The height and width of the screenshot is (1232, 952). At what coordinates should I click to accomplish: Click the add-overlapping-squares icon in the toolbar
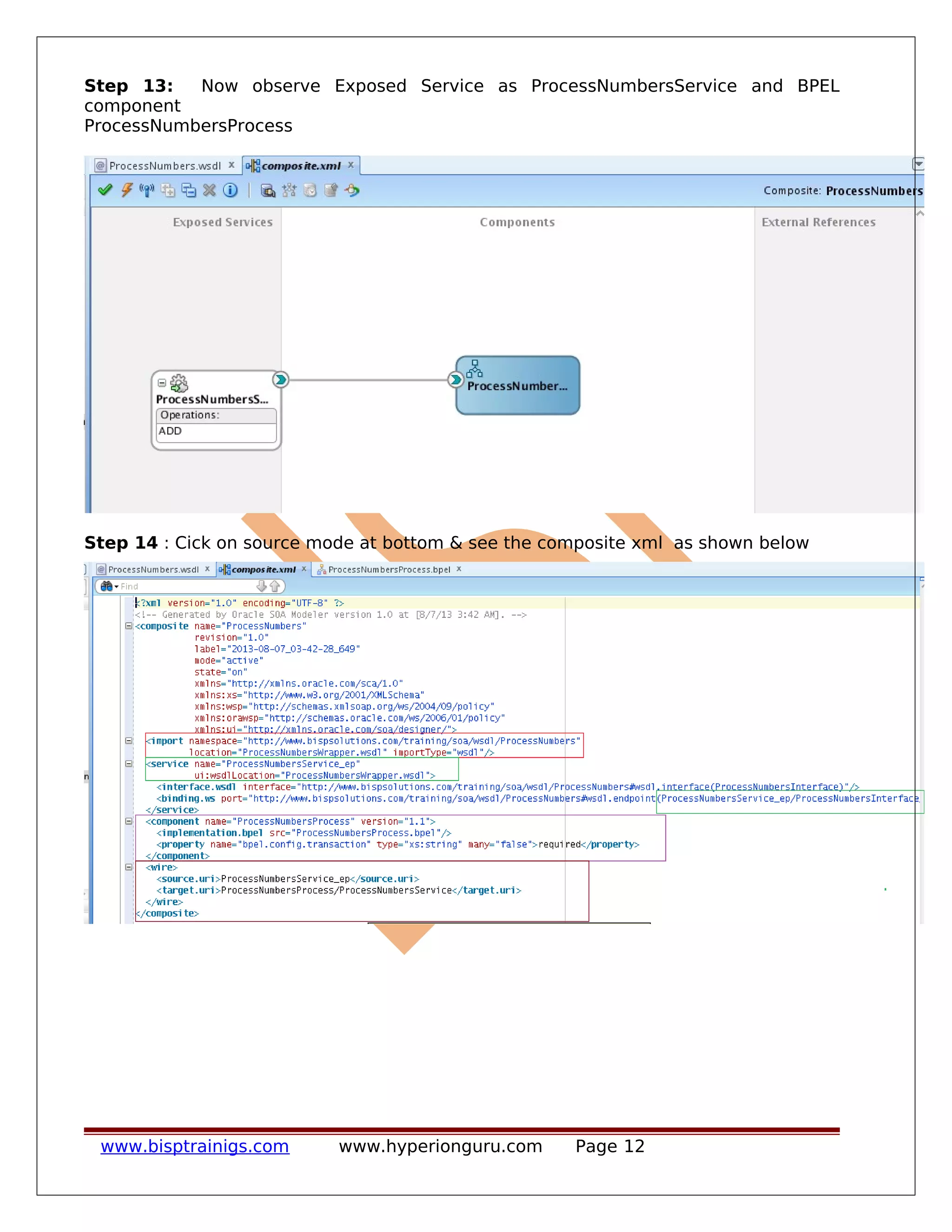click(x=167, y=190)
